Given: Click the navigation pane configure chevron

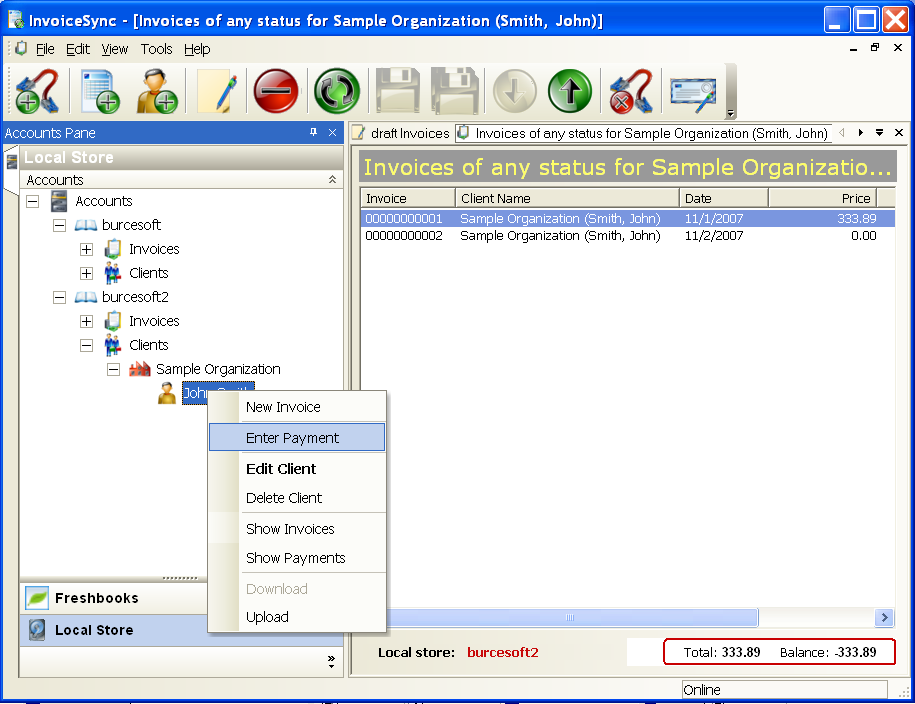Looking at the screenshot, I should 331,661.
